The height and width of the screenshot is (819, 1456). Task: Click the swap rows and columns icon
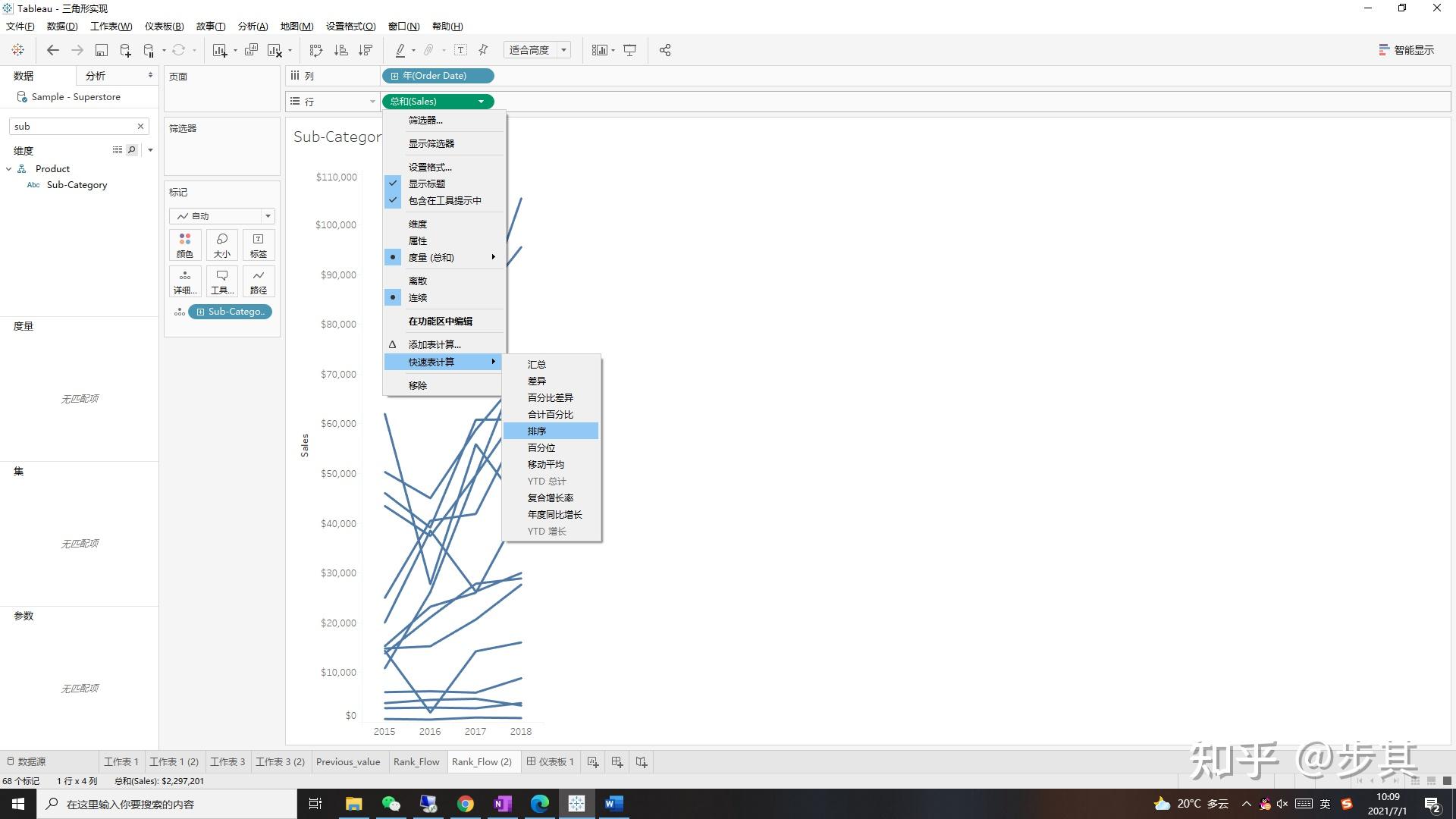(x=316, y=50)
